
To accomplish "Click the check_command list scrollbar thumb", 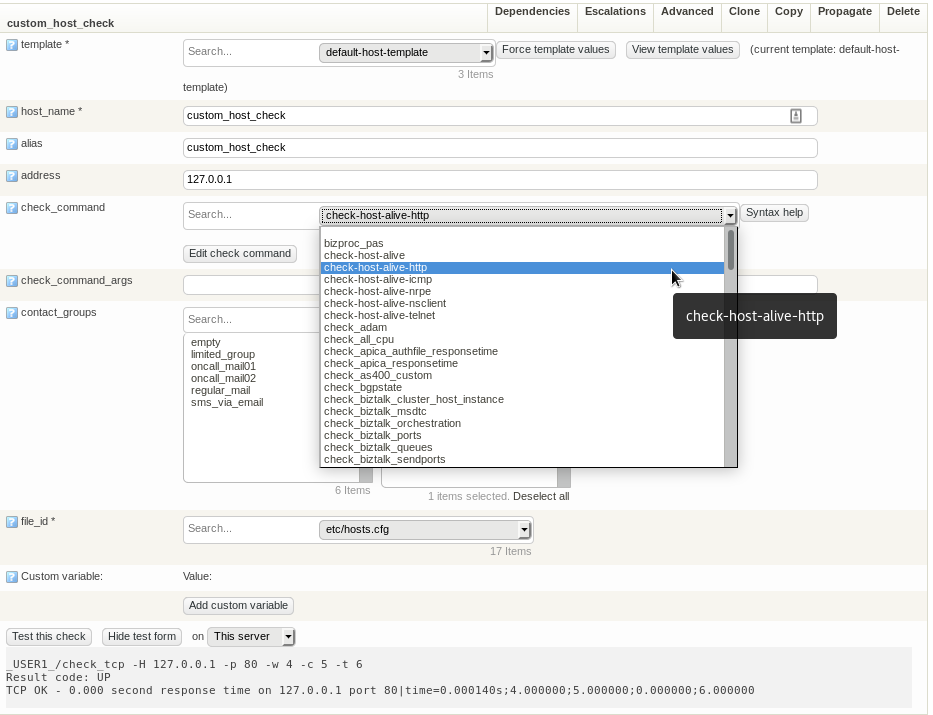I will click(x=731, y=250).
